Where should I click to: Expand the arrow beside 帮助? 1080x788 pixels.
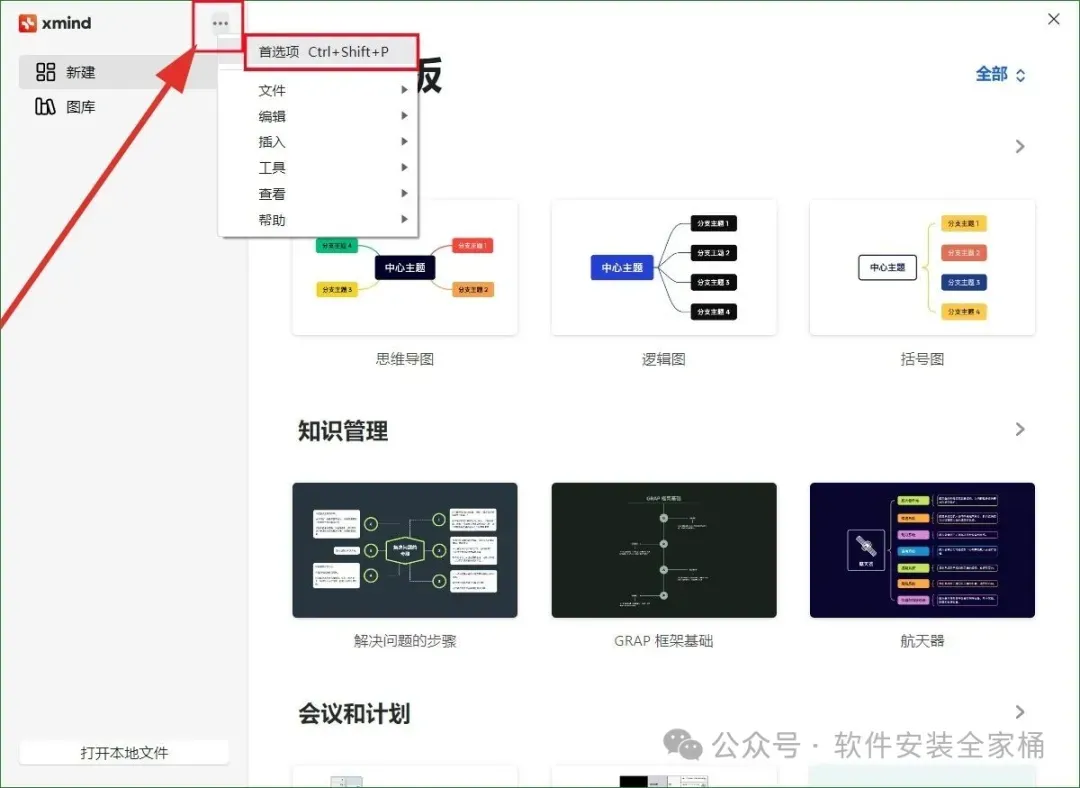[x=404, y=219]
